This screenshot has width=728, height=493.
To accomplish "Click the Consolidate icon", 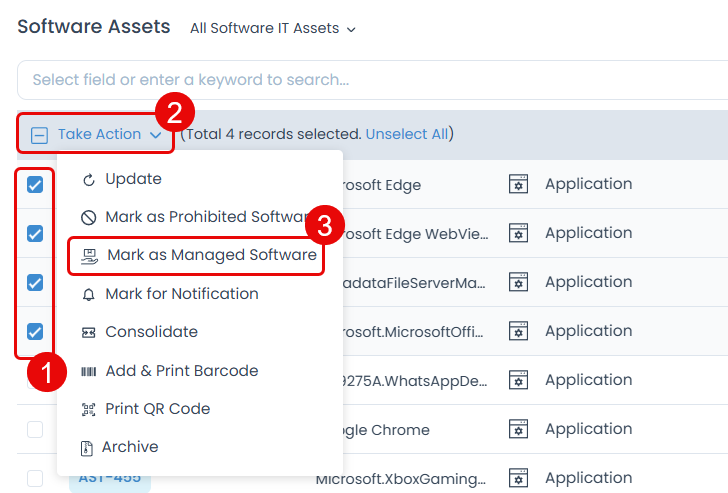I will pos(89,332).
